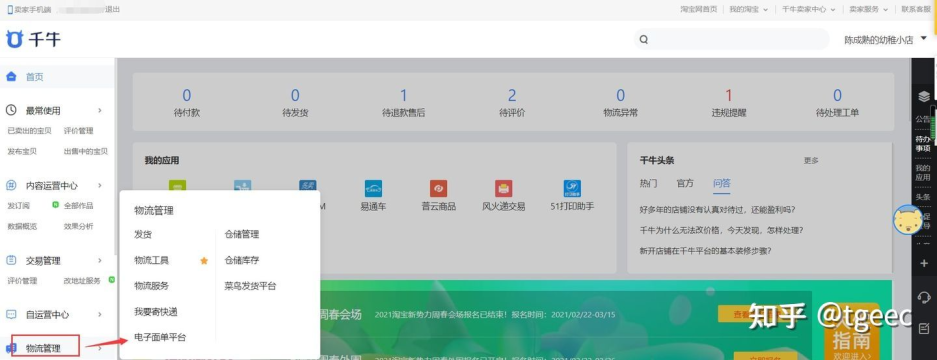Screen dimensions: 937x360
Task: Open 数据概览 shortcut
Action: (22, 226)
